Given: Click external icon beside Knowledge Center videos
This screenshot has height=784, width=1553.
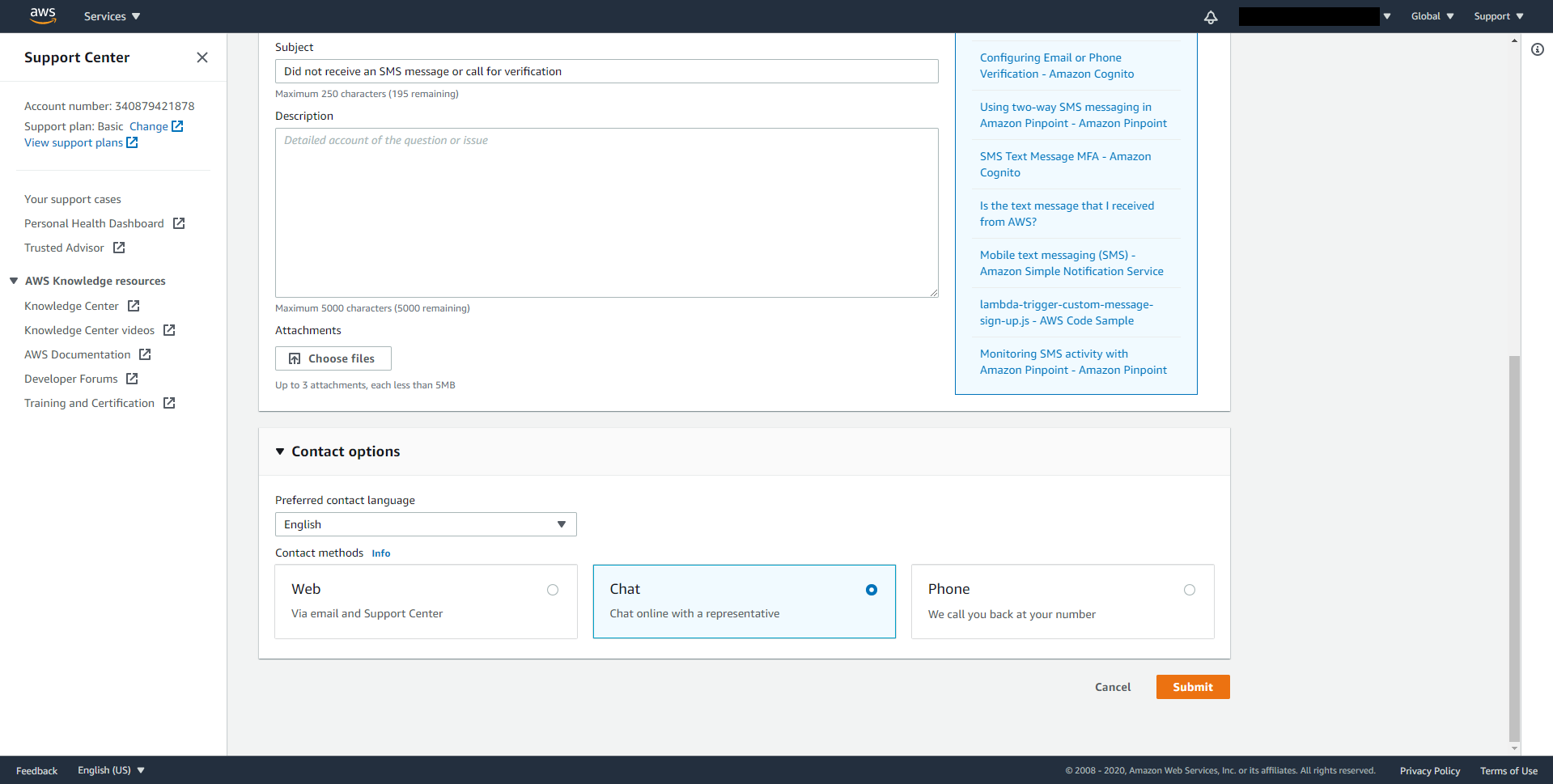Looking at the screenshot, I should 170,330.
